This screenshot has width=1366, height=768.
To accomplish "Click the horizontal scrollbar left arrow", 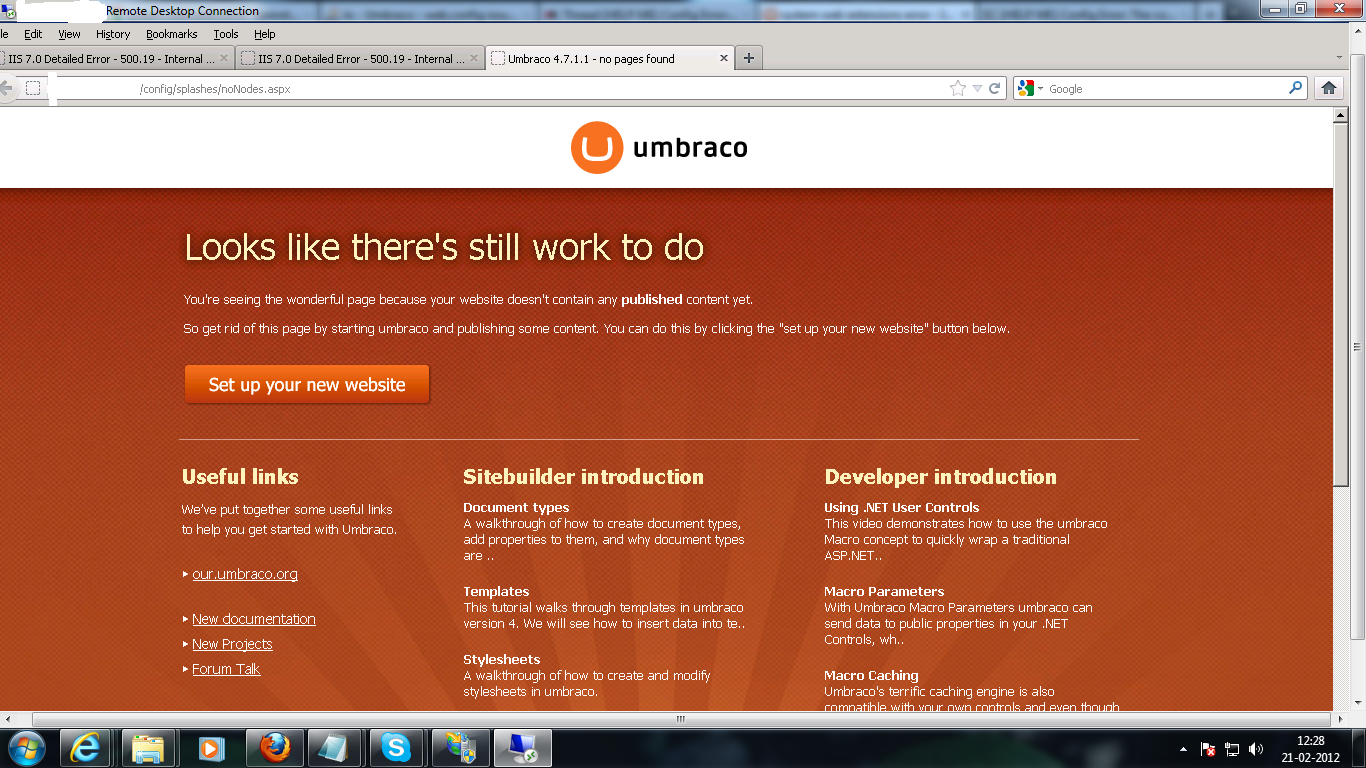I will pos(8,719).
